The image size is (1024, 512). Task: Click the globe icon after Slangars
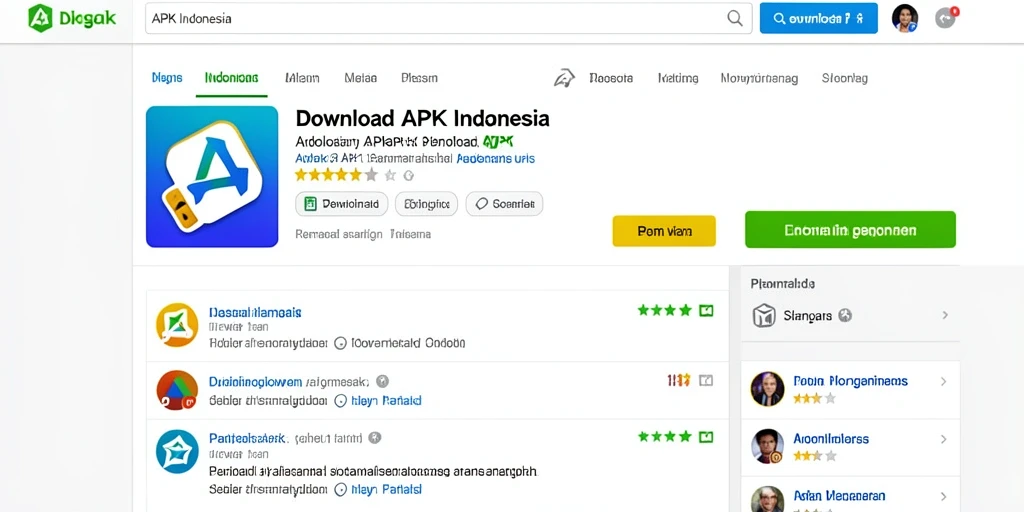pos(845,315)
